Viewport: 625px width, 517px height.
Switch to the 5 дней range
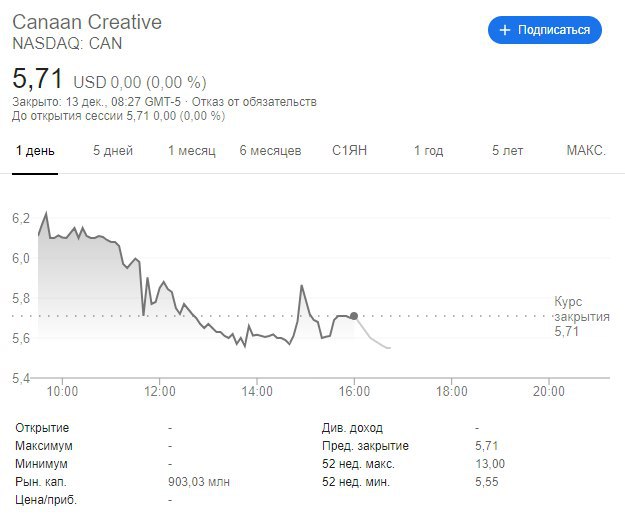click(x=113, y=151)
